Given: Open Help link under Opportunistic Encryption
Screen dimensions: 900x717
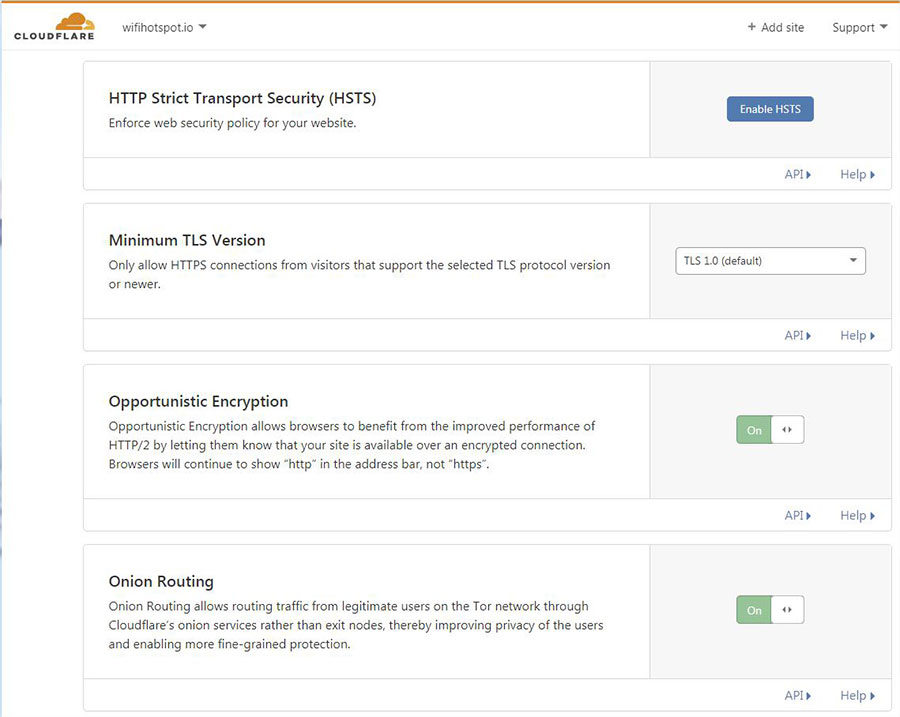Looking at the screenshot, I should pos(857,515).
